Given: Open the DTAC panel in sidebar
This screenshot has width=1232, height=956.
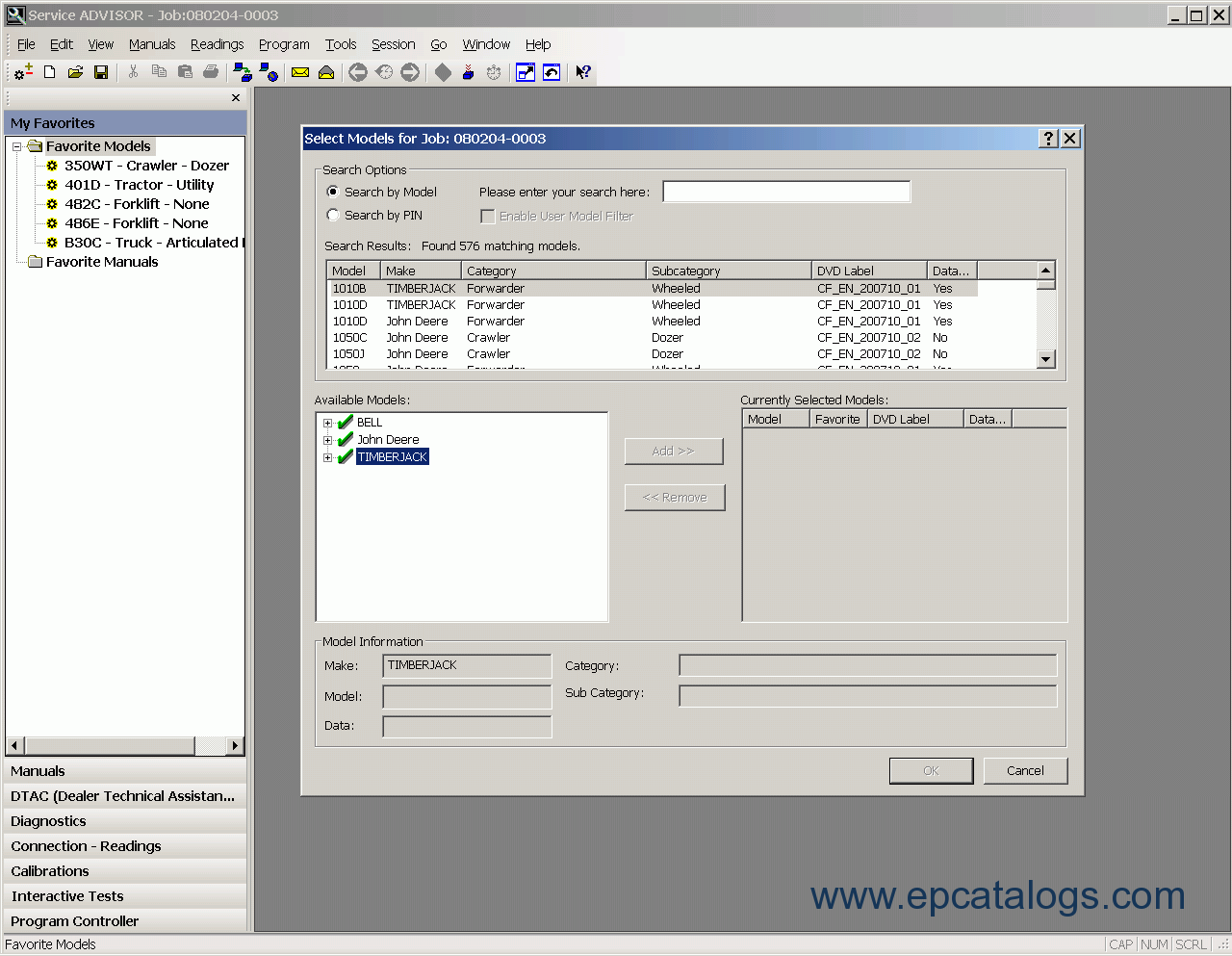Looking at the screenshot, I should point(125,796).
